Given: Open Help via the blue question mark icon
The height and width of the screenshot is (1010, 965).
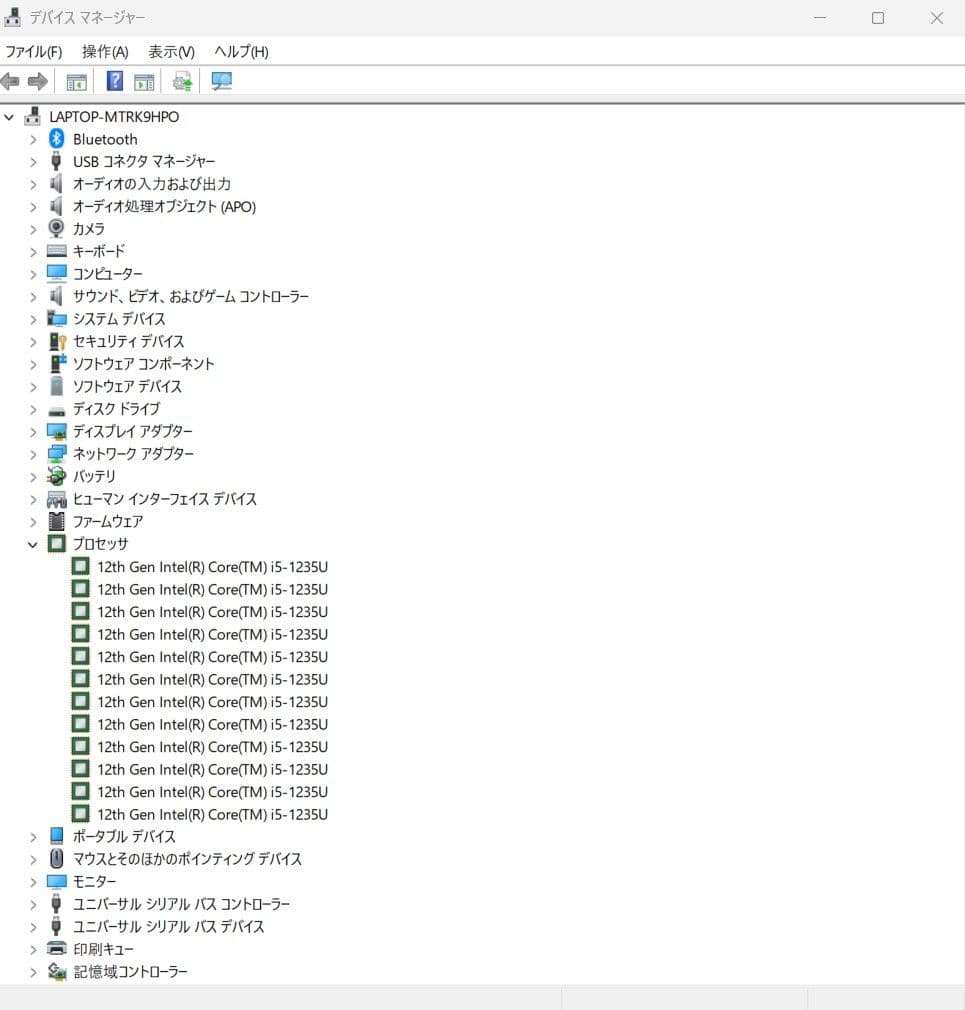Looking at the screenshot, I should (x=114, y=81).
